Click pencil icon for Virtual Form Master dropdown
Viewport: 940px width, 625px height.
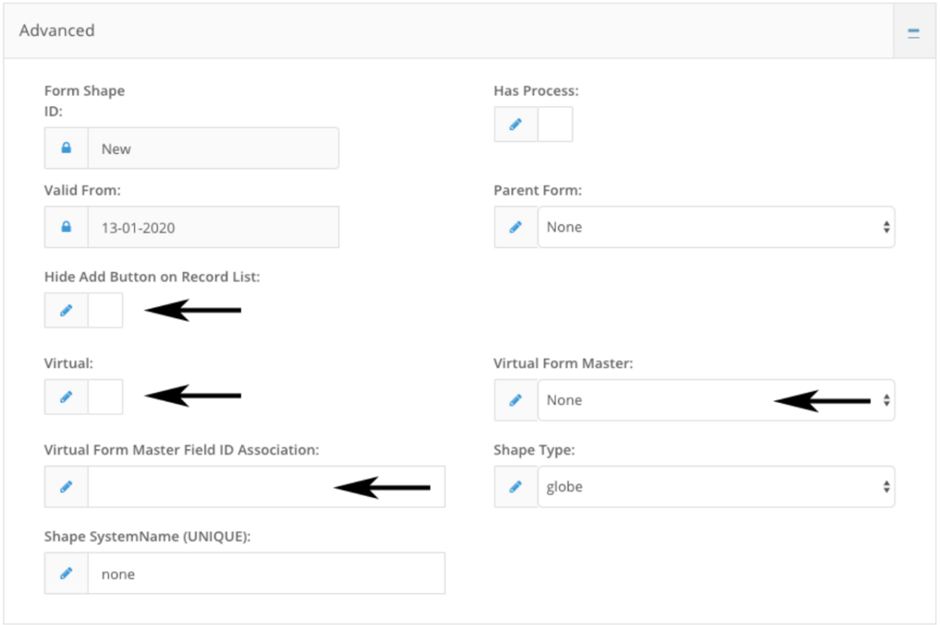(x=516, y=400)
